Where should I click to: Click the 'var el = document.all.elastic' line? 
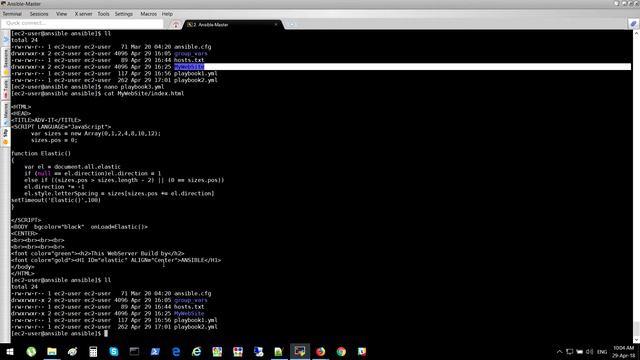coord(72,167)
